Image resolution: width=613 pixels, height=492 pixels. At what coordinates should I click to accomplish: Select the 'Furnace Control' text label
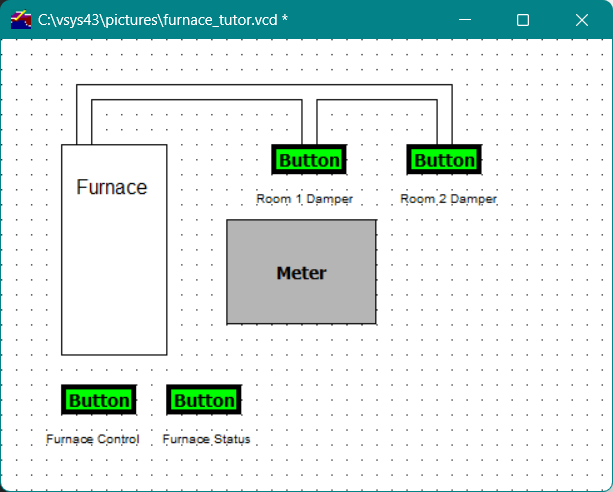pyautogui.click(x=93, y=439)
